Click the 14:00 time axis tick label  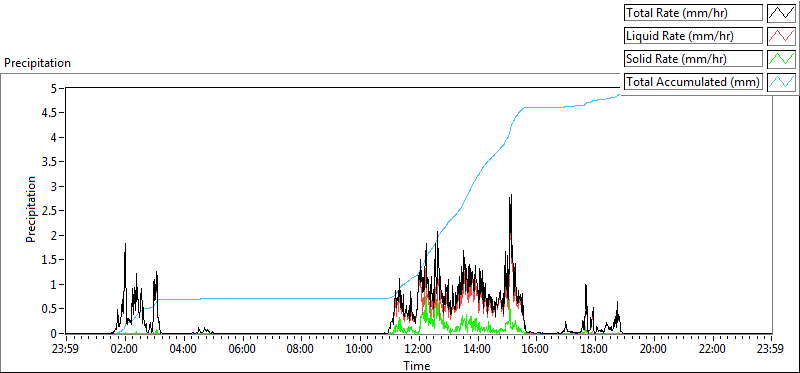[x=478, y=350]
